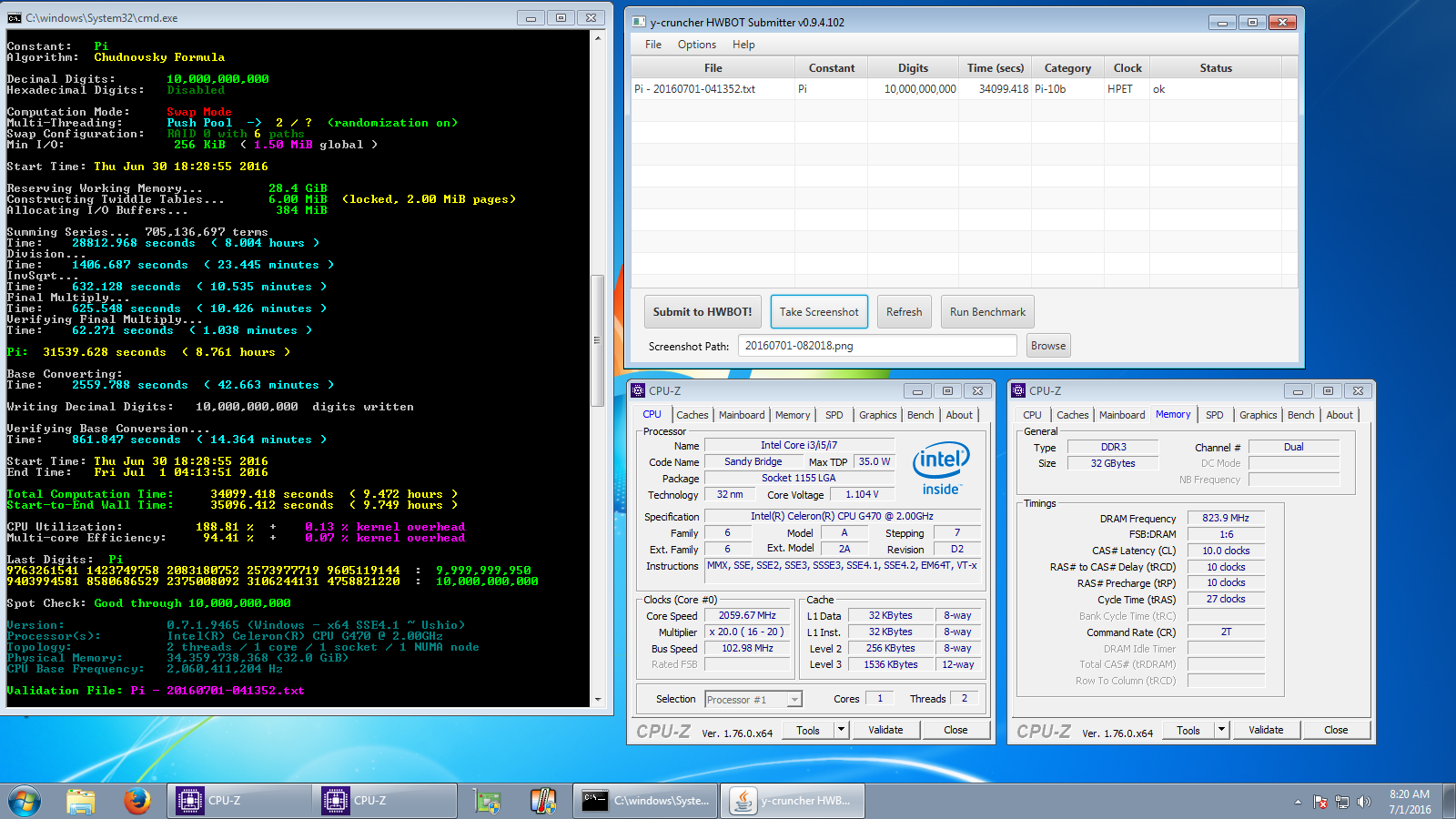Click y-cruncher HWBOT Submitter window icon
Viewport: 1456px width, 819px height.
coord(640,22)
